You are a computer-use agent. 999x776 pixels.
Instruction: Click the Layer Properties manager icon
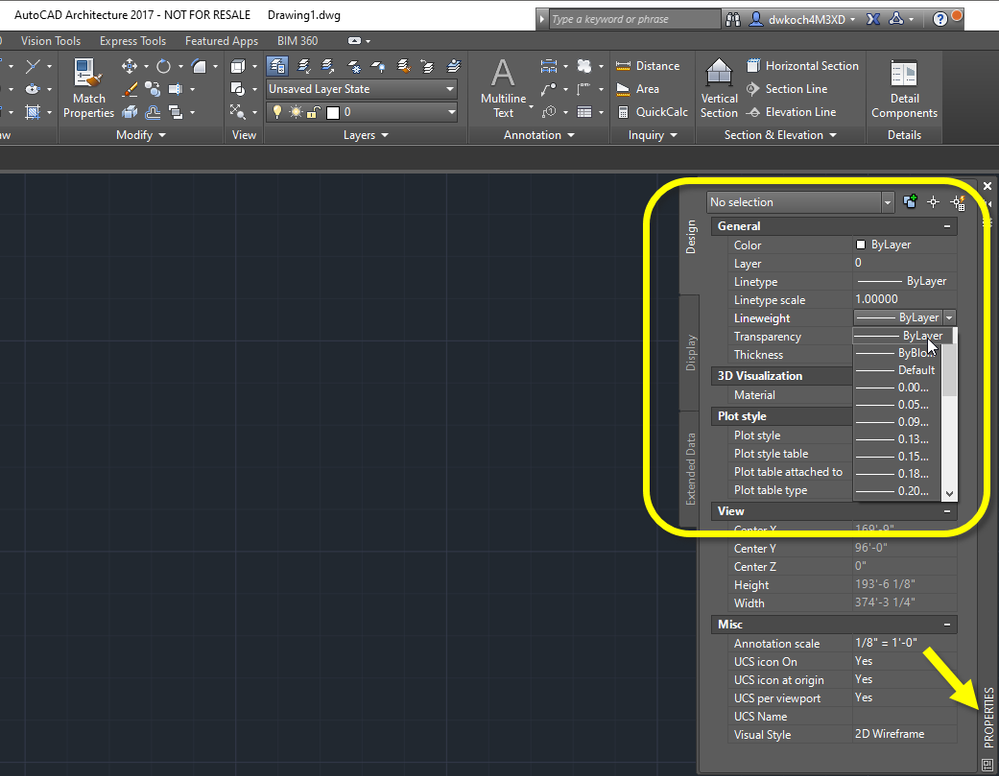point(277,66)
